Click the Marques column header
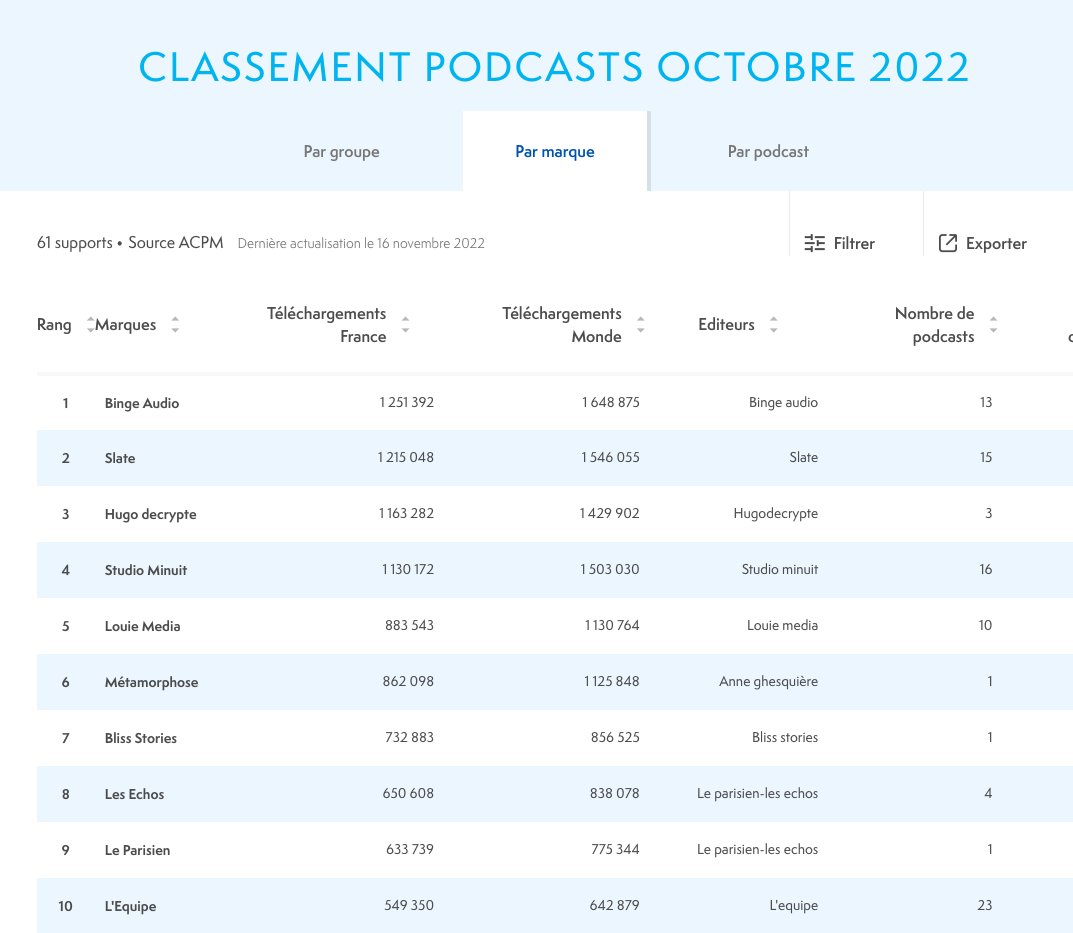 point(126,324)
